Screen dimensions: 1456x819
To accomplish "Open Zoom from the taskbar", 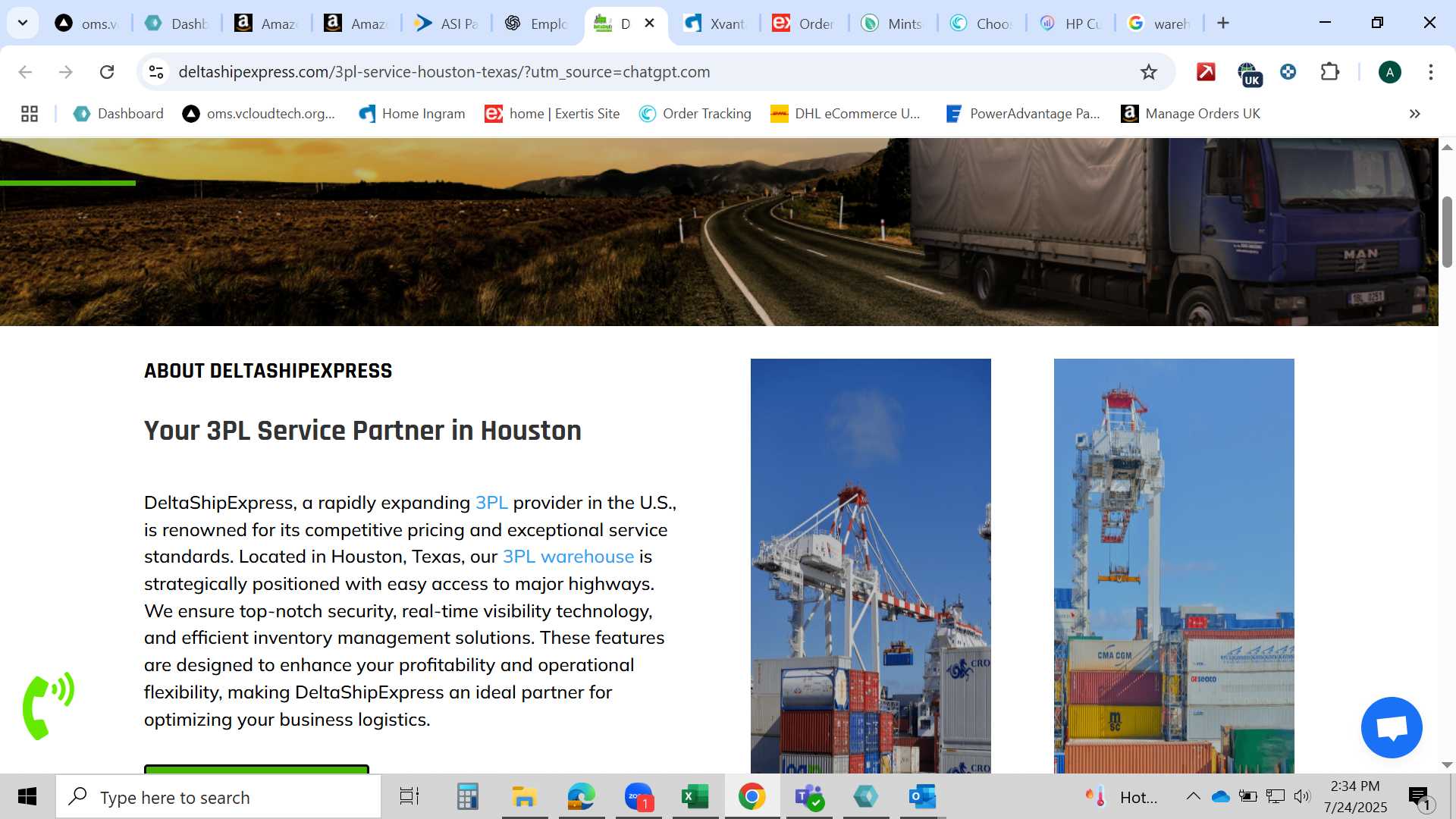I will tap(639, 796).
